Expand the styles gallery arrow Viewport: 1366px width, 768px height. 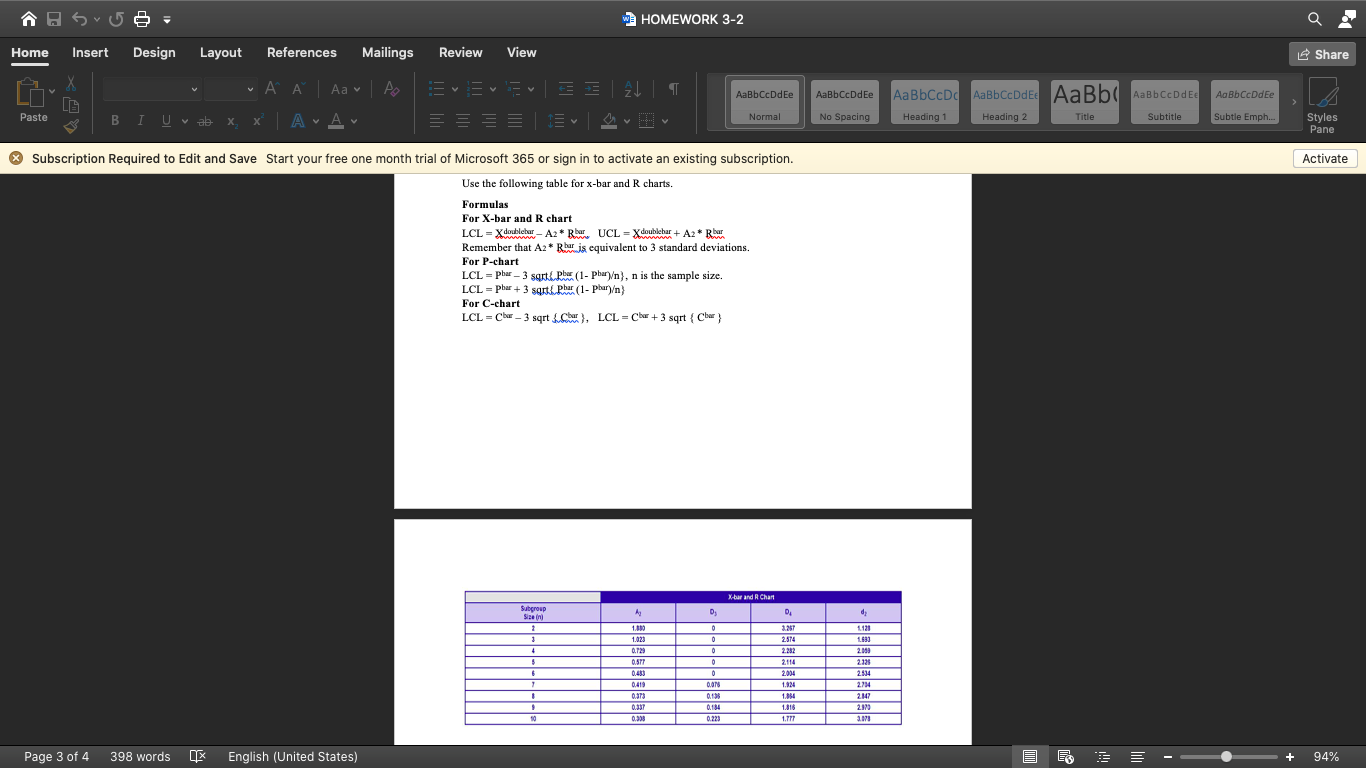click(x=1291, y=102)
